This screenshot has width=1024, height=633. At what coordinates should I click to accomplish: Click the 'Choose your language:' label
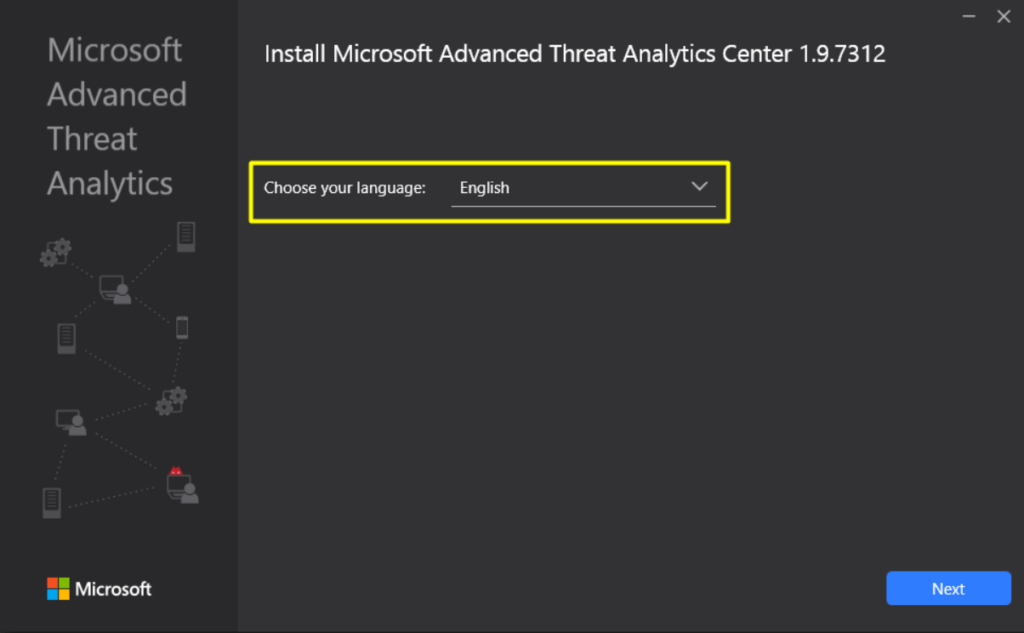tap(345, 188)
